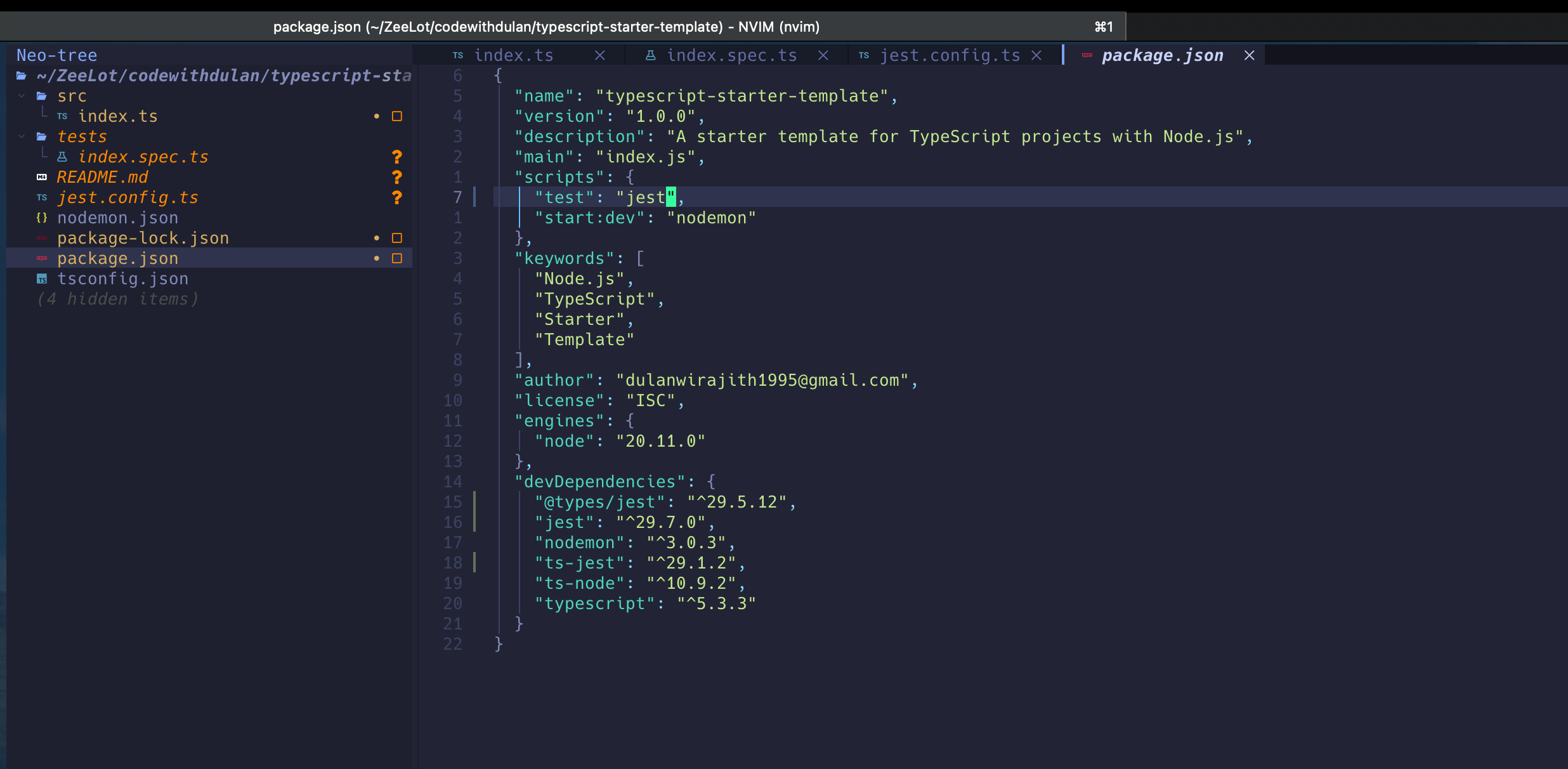This screenshot has height=769, width=1568.
Task: Click markdown icon next to README.md
Action: click(42, 177)
